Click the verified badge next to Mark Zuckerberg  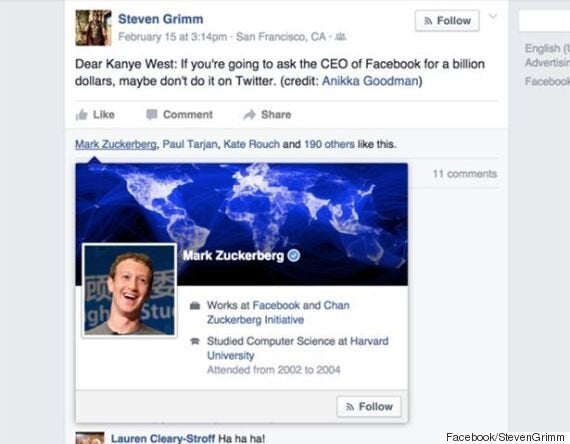pyautogui.click(x=294, y=256)
